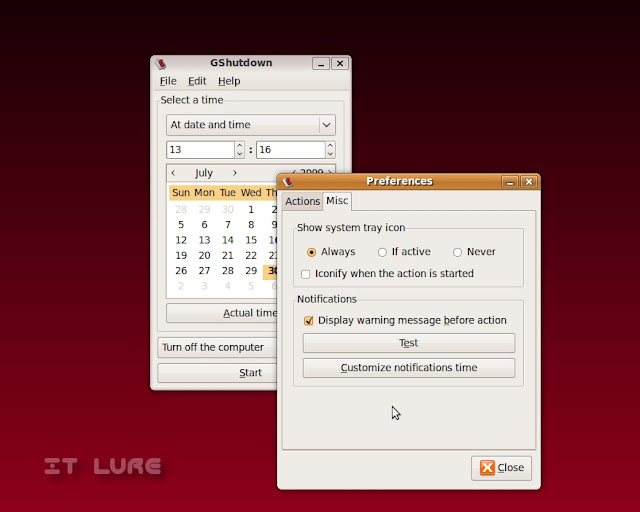Image resolution: width=640 pixels, height=512 pixels.
Task: Decrease the minutes value with down arrow
Action: click(x=330, y=154)
